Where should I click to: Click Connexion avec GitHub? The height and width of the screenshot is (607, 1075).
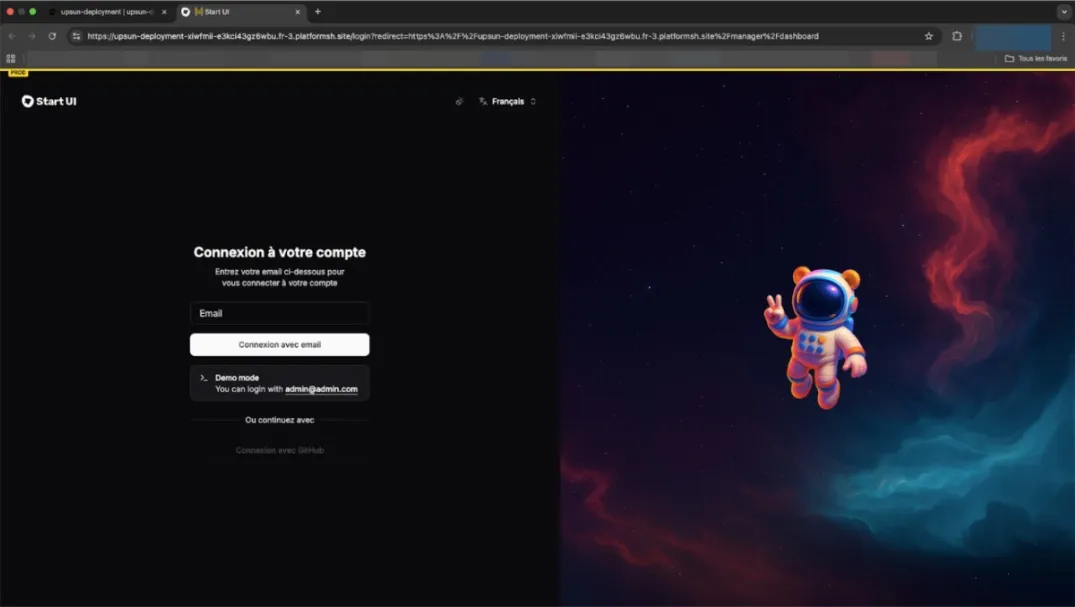pyautogui.click(x=279, y=449)
